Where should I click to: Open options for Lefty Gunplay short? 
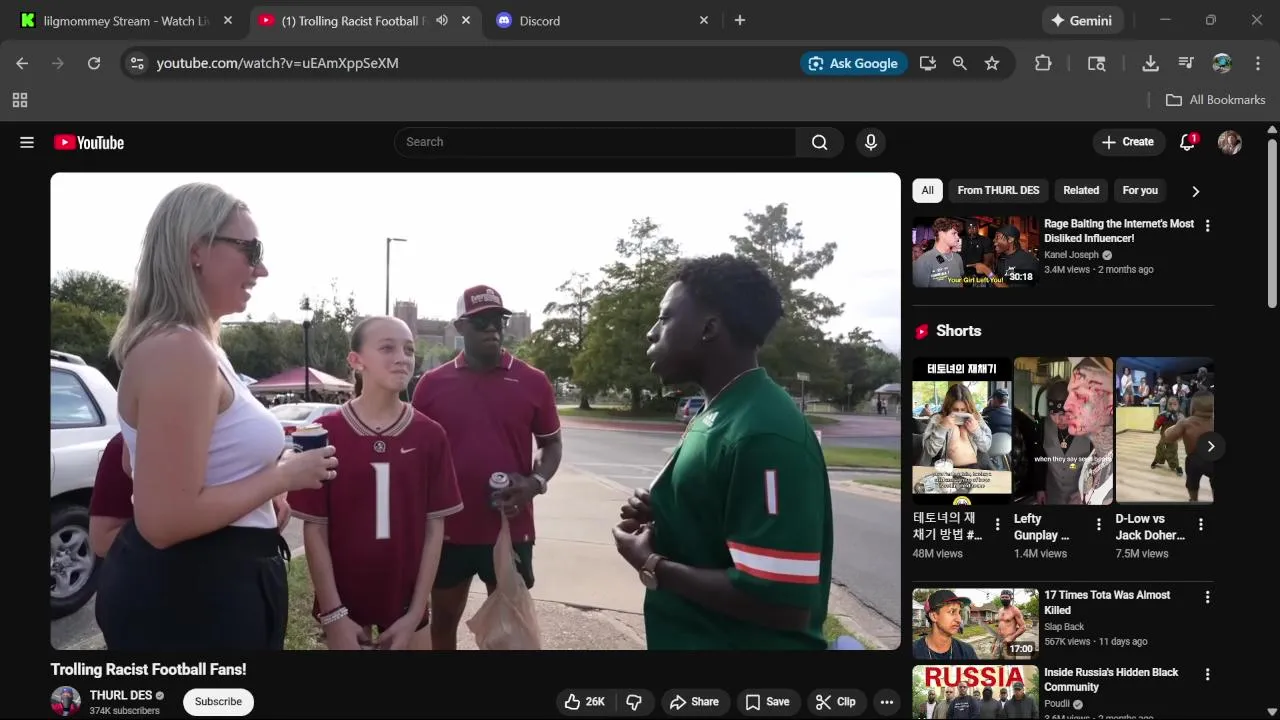[1099, 524]
